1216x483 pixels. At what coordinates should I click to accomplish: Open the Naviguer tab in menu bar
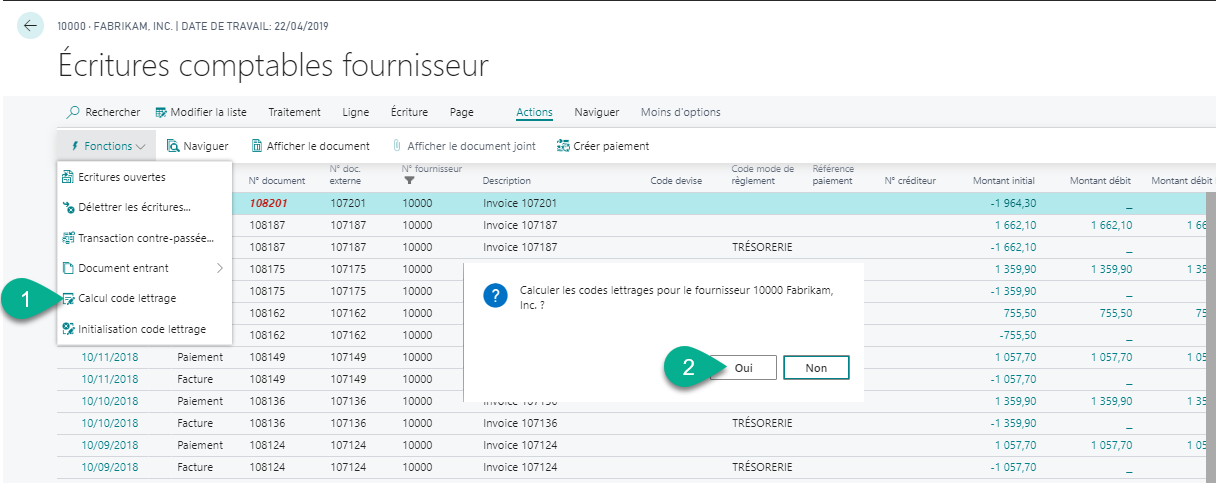596,112
